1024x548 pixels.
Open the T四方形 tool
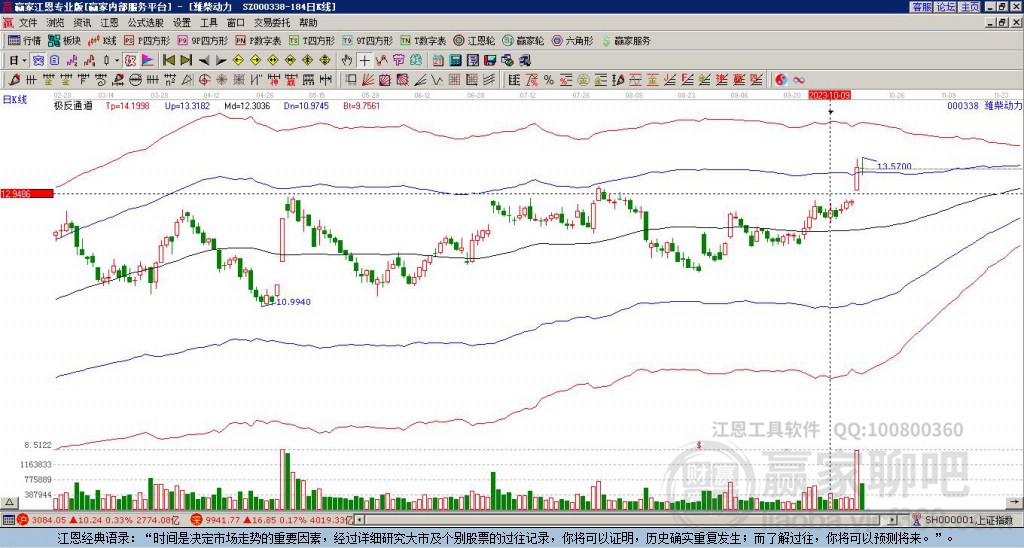(x=312, y=40)
